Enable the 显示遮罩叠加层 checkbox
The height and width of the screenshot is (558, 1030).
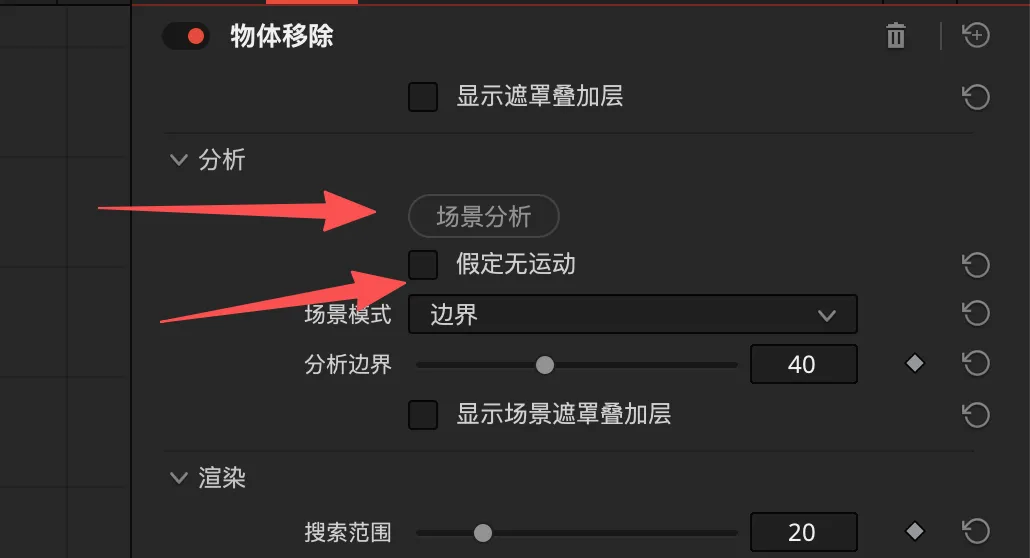(x=423, y=97)
